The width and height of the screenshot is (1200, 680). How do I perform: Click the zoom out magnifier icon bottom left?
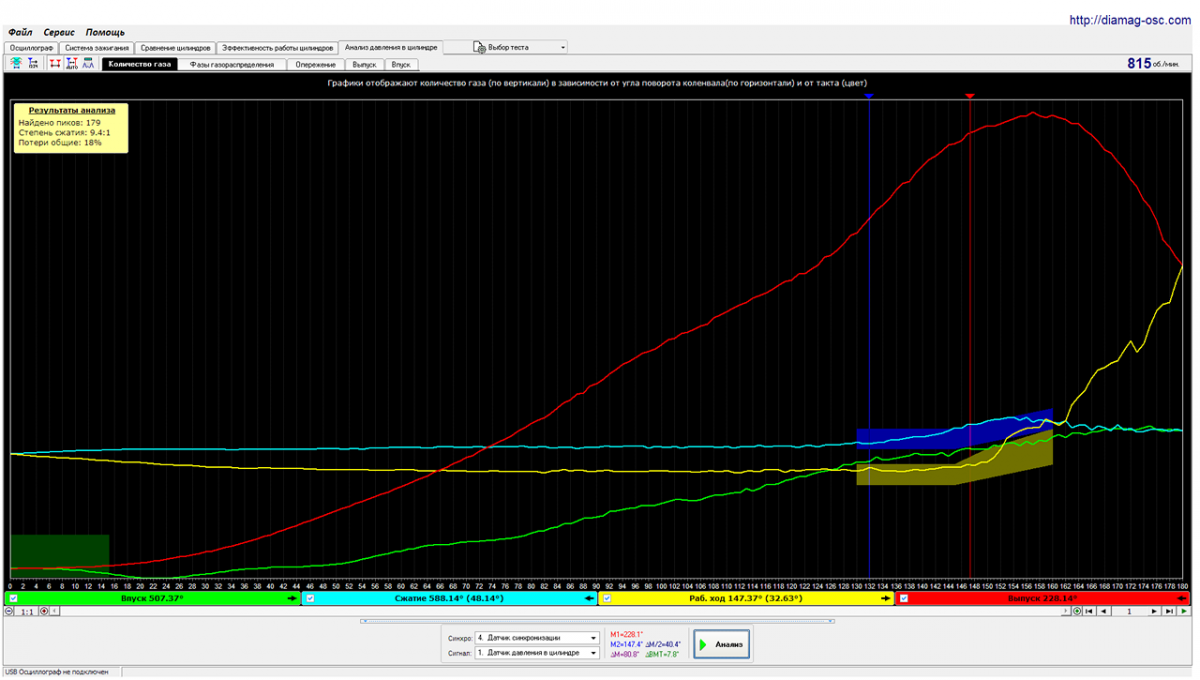pos(10,611)
